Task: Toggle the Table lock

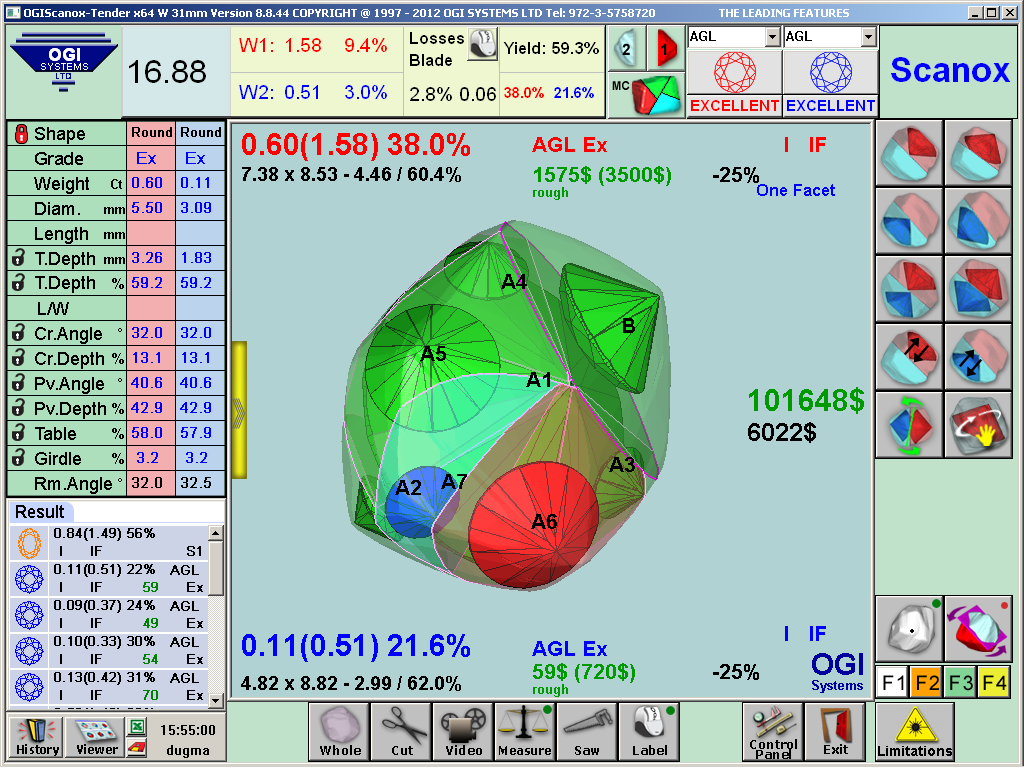Action: pos(19,434)
